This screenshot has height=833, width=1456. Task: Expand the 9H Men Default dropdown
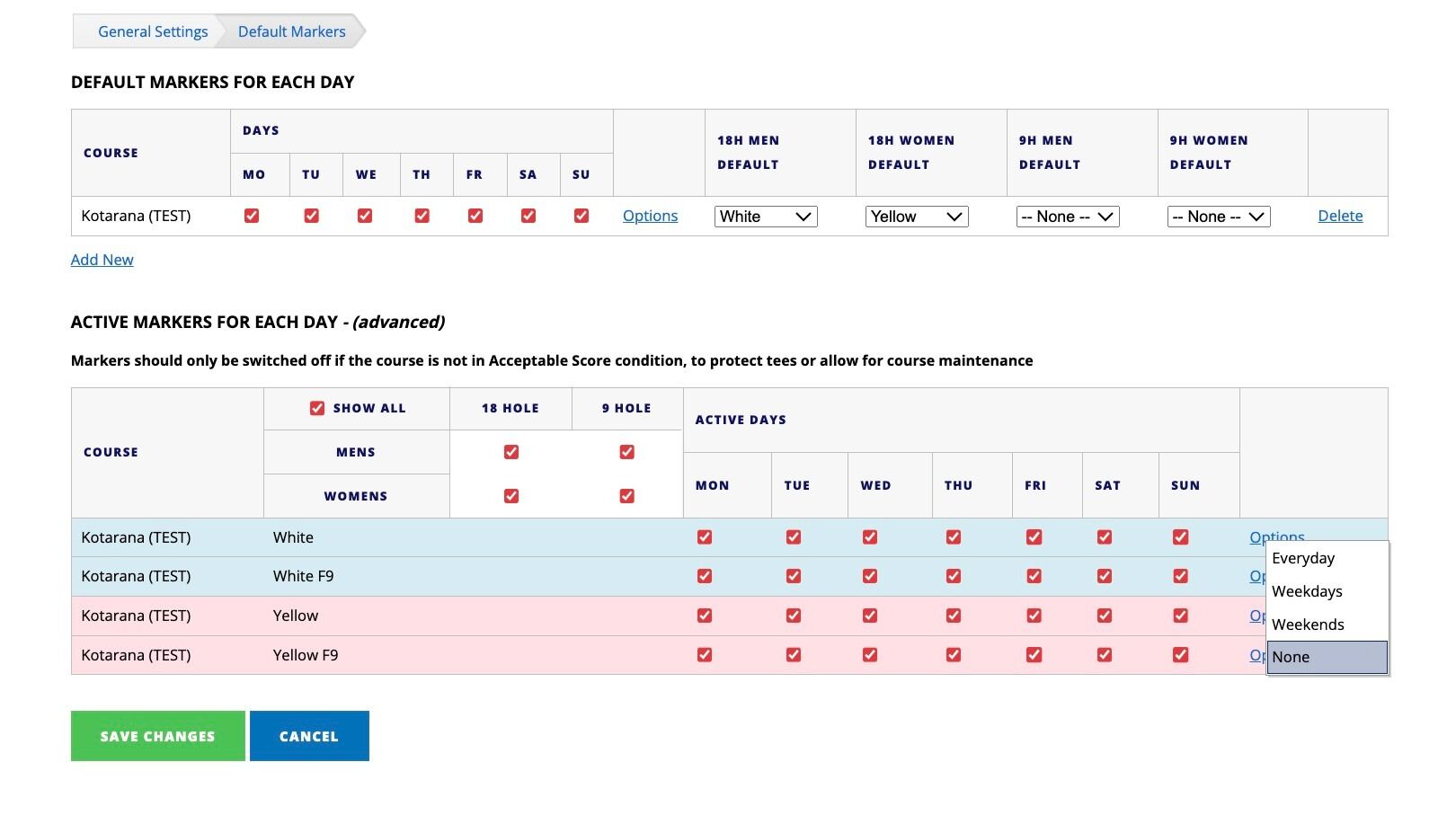tap(1068, 217)
